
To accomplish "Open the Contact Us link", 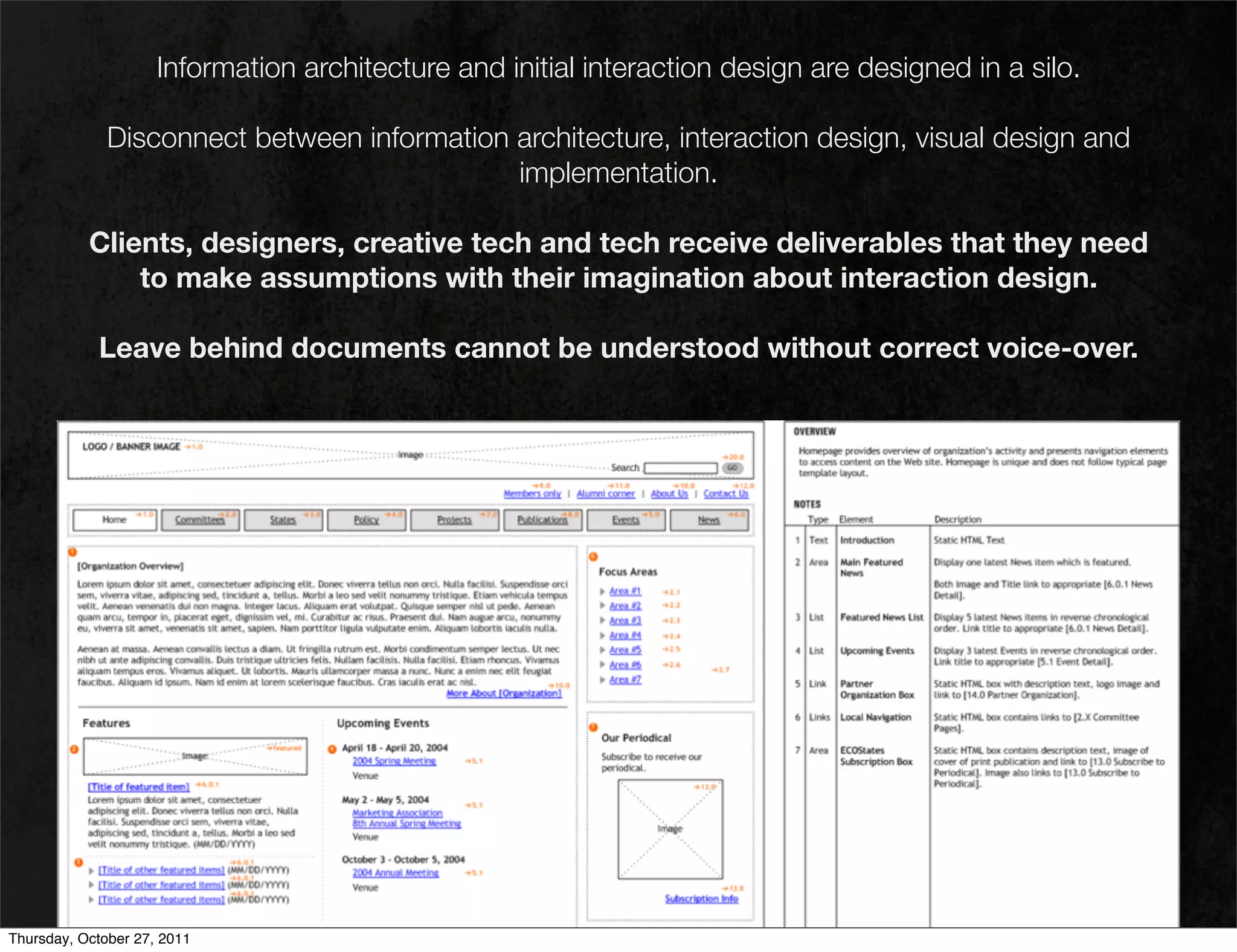I will (726, 494).
